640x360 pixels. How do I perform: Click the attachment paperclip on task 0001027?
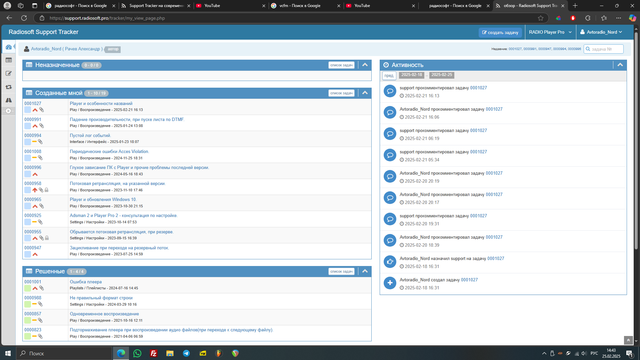point(42,110)
